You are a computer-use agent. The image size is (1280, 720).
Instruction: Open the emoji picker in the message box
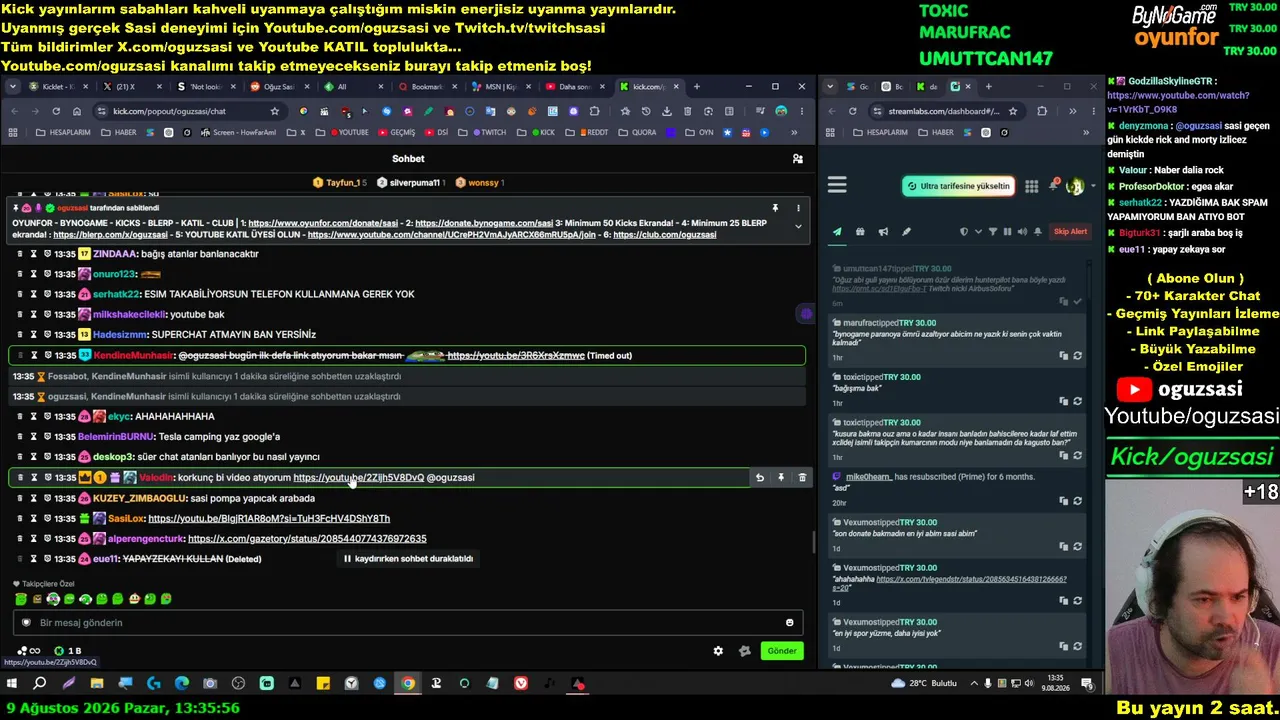pyautogui.click(x=789, y=623)
